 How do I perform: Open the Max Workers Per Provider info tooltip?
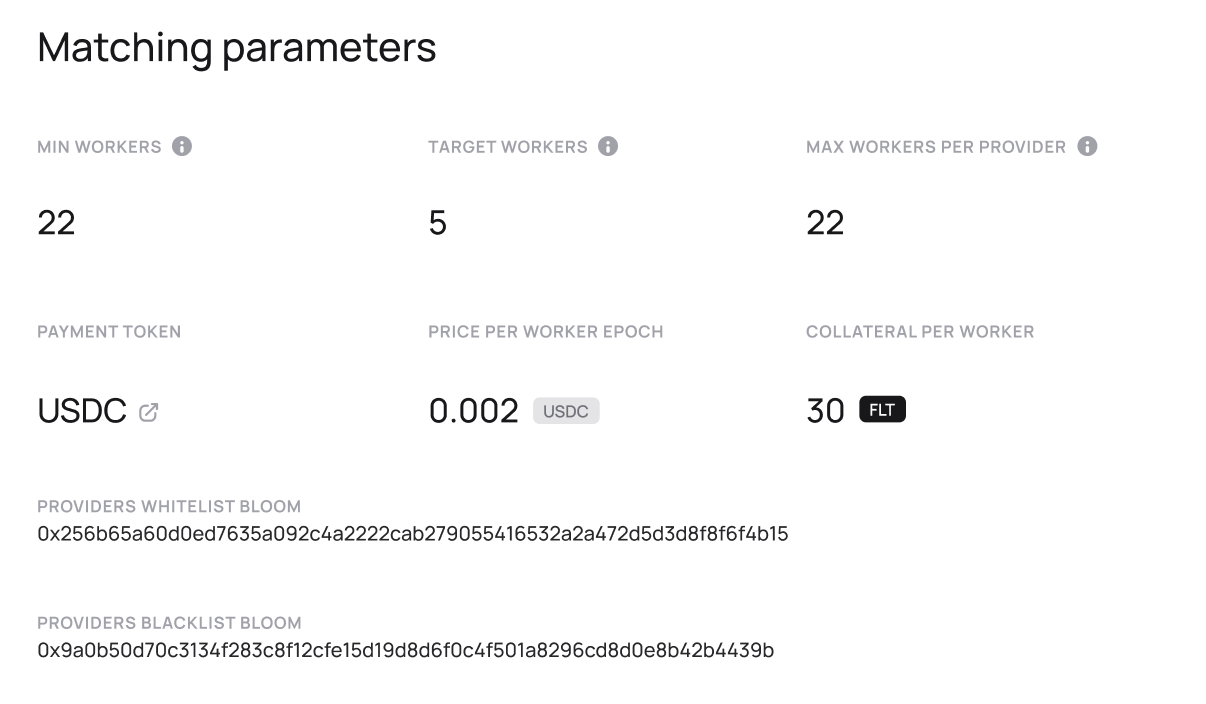pos(1087,147)
